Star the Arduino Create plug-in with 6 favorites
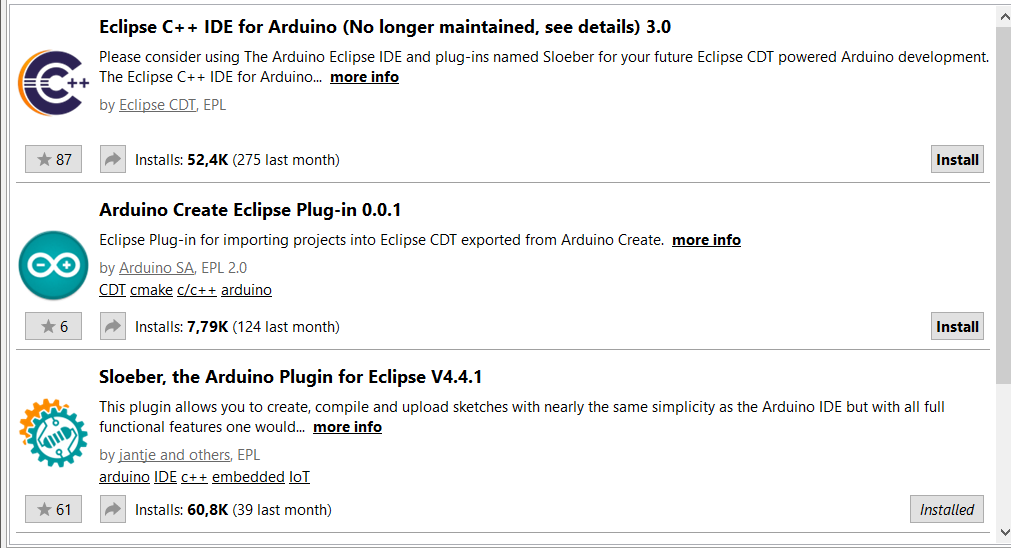Viewport: 1011px width, 548px height. coord(54,326)
